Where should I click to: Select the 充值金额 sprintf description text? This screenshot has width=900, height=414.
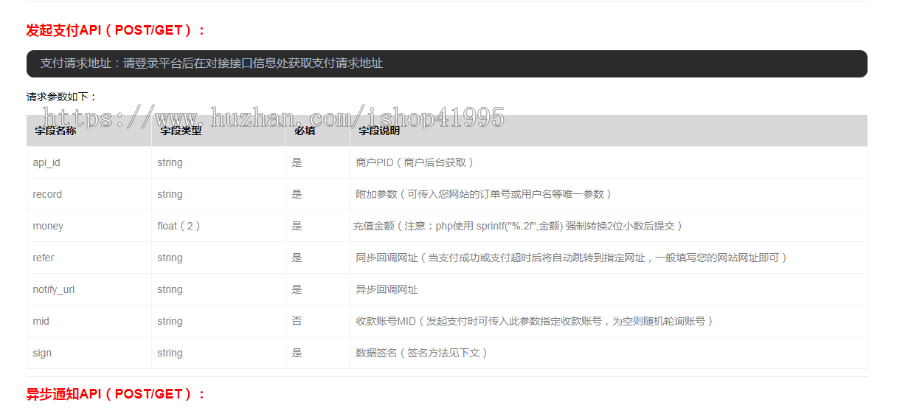click(x=518, y=226)
